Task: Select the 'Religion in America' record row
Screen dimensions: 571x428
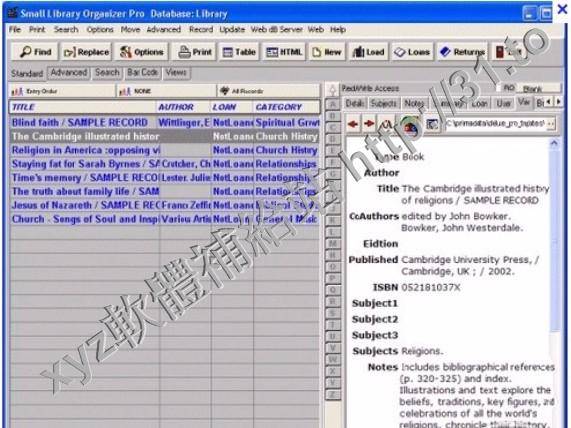Action: pyautogui.click(x=165, y=150)
